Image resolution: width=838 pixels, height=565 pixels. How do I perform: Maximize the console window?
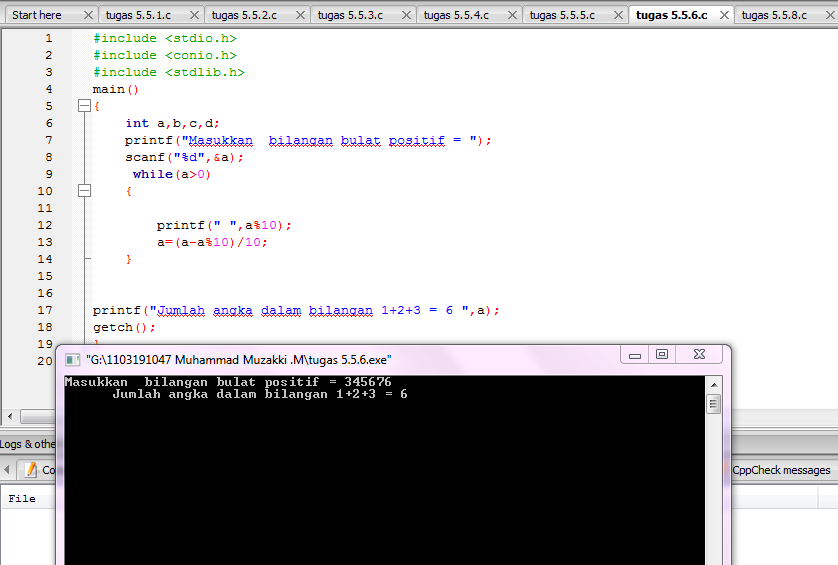(662, 354)
